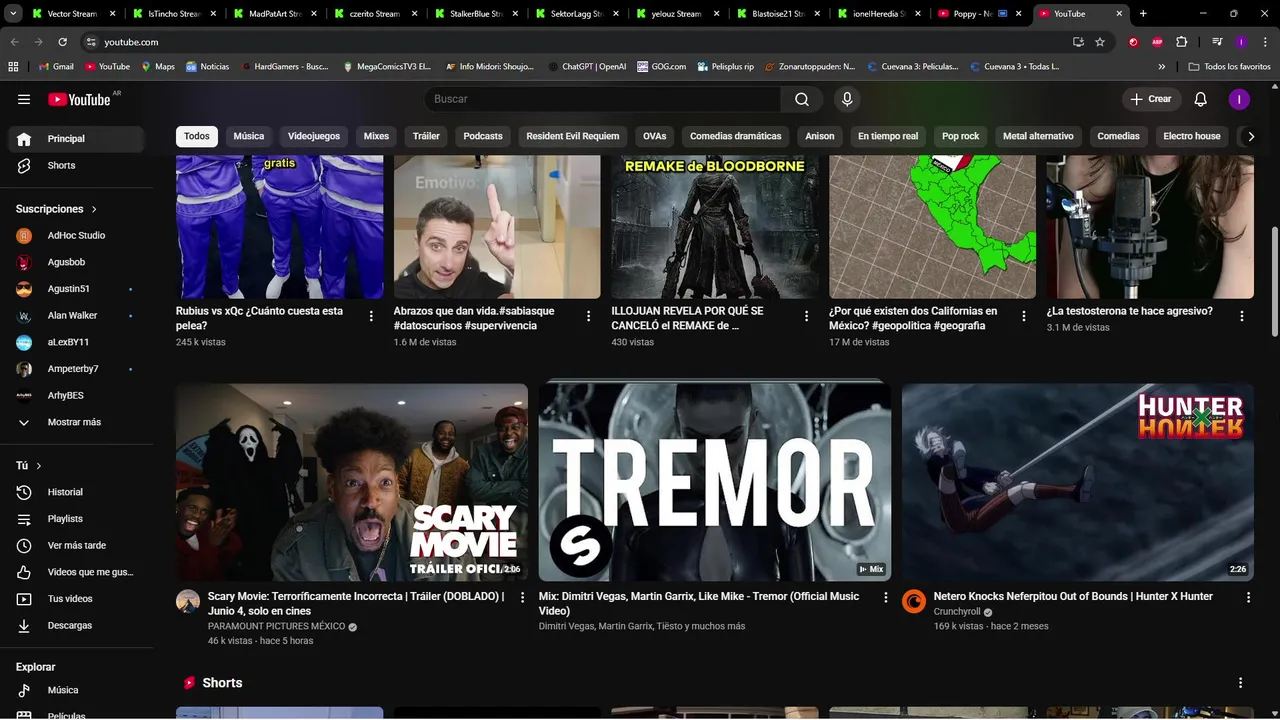Open Alan Walker subscription channel

(77, 315)
